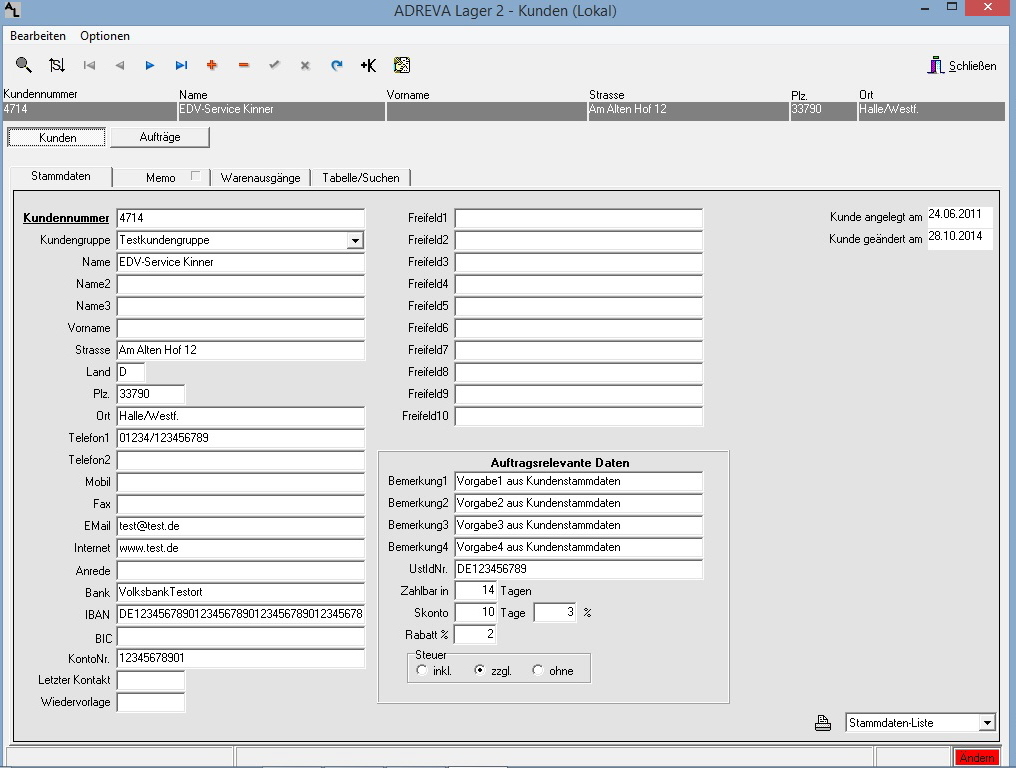Screen dimensions: 1016x768
Task: Click the Internet field www.test.de
Action: [240, 548]
